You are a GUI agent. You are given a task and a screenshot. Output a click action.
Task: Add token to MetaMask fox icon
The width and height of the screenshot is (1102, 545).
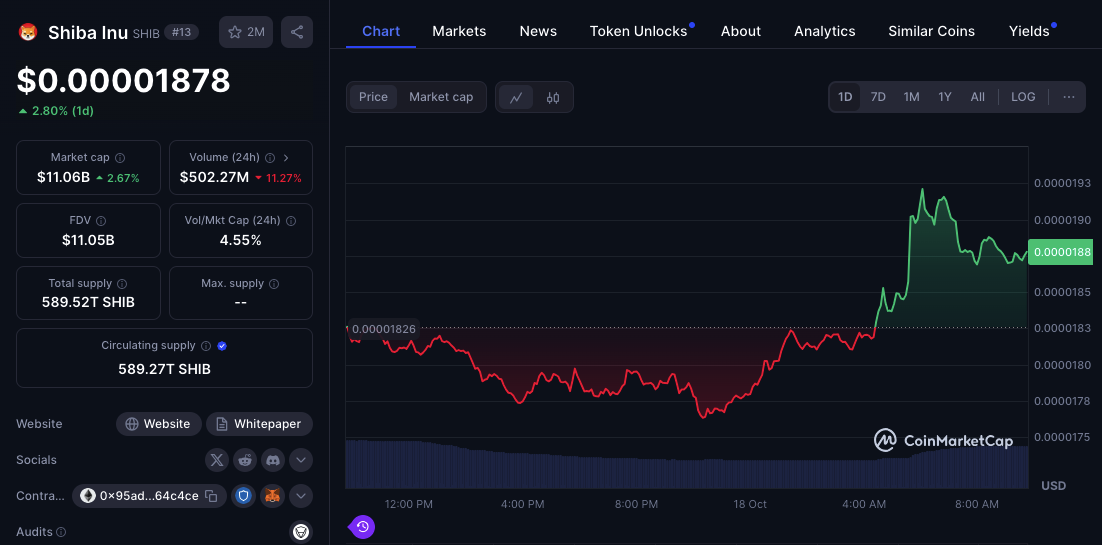coord(273,496)
